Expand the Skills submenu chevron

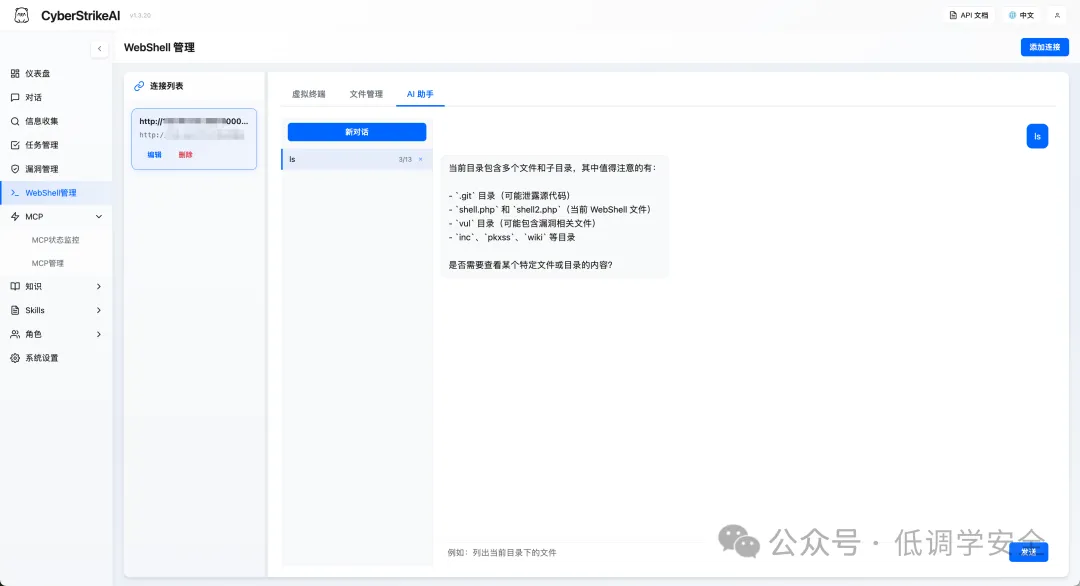click(x=98, y=311)
